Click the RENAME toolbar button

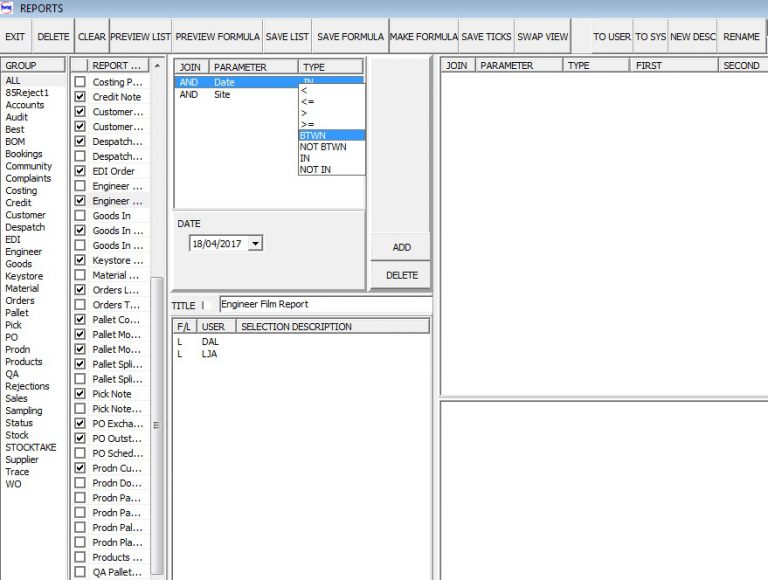click(741, 37)
